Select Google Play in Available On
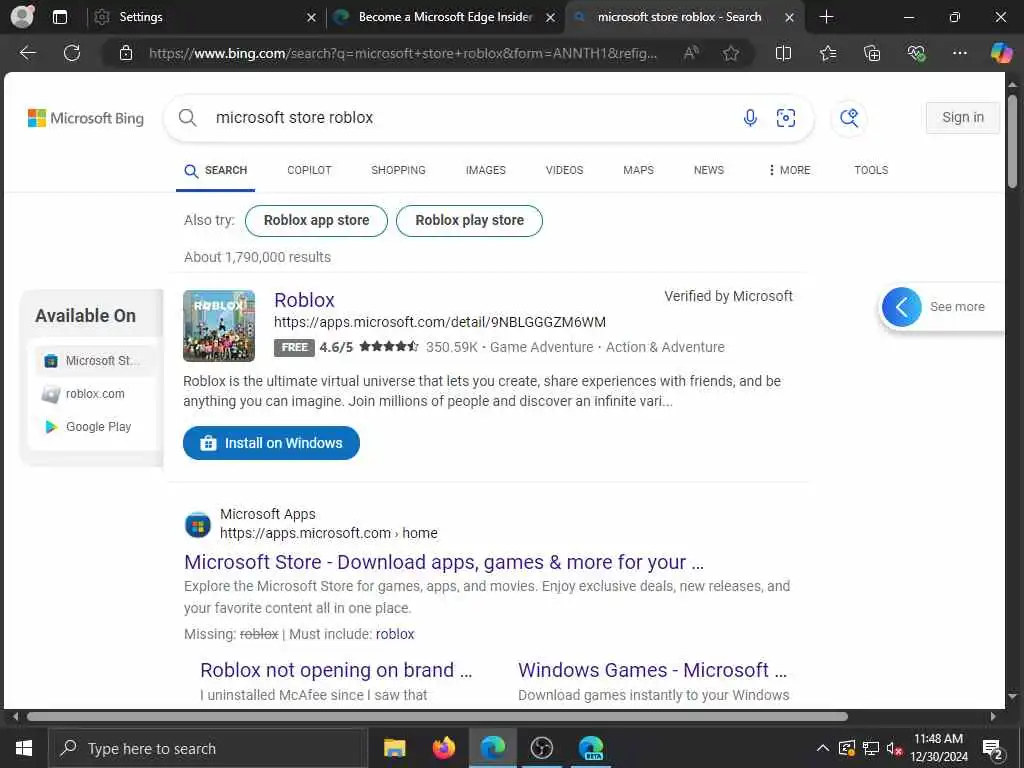1024x768 pixels. pos(95,427)
